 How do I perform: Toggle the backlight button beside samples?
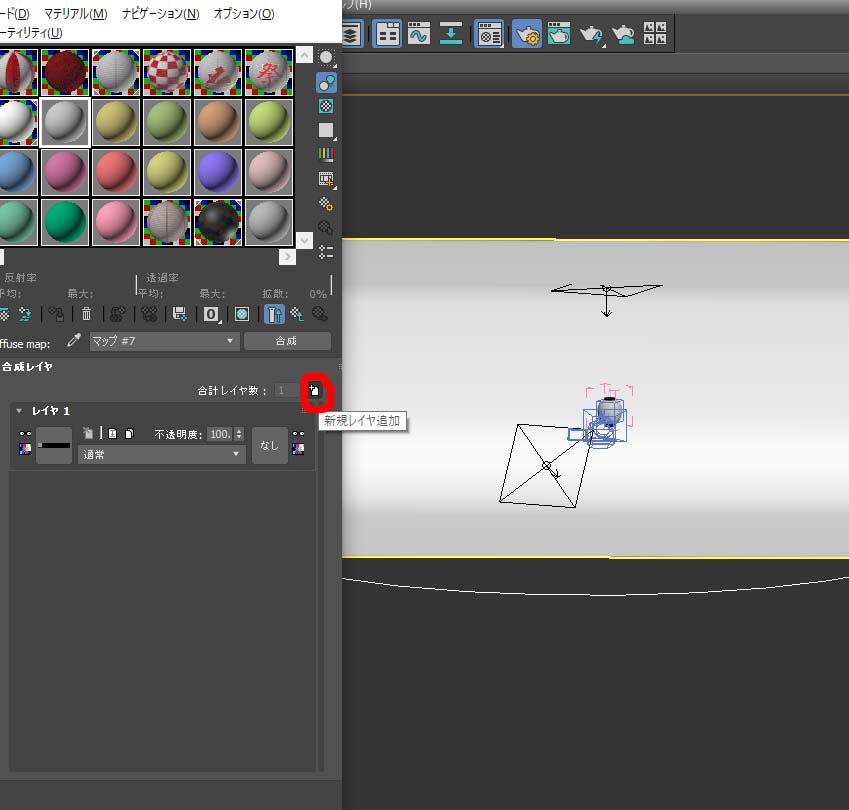pos(326,82)
